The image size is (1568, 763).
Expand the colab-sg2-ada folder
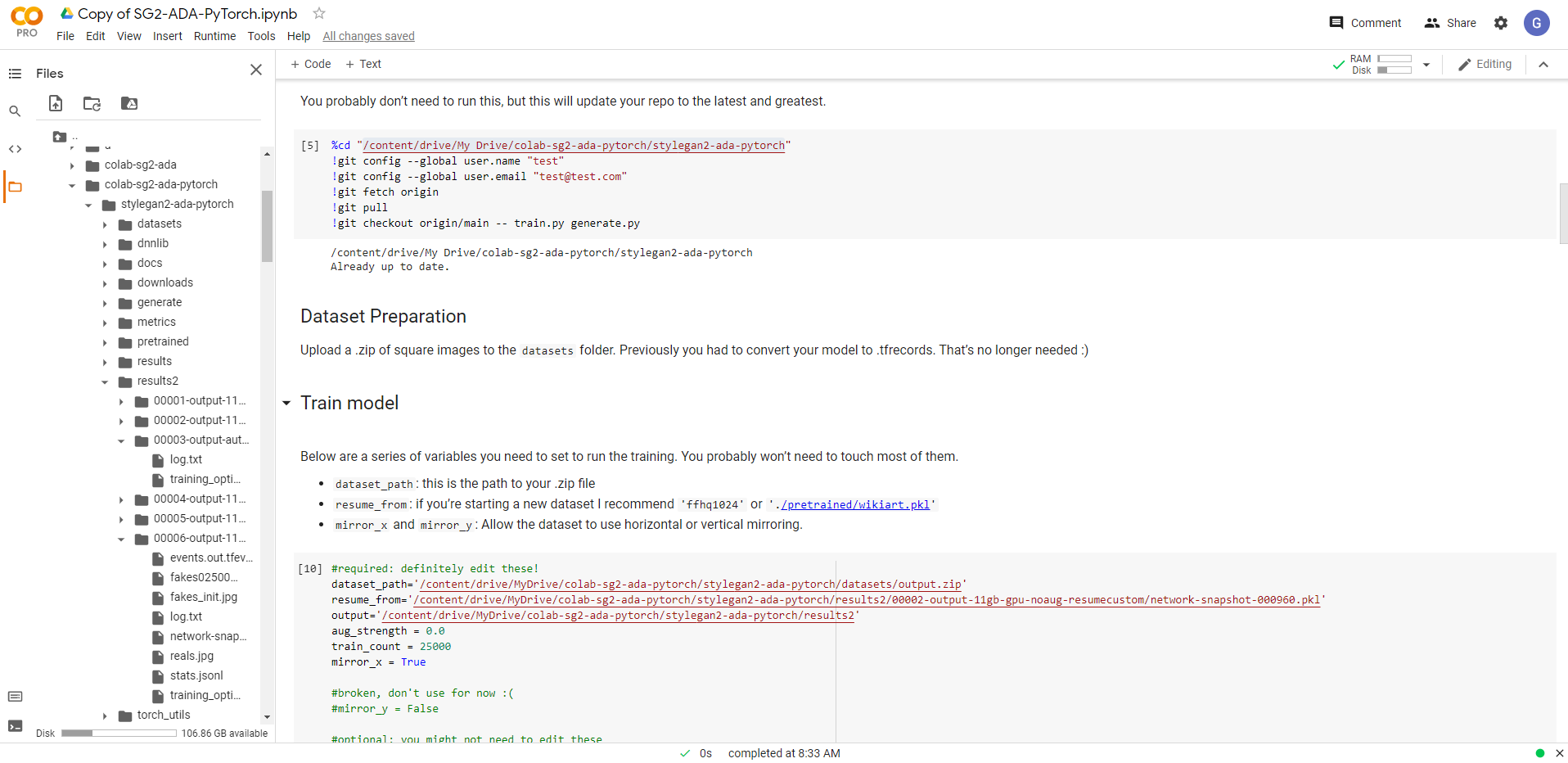click(72, 165)
